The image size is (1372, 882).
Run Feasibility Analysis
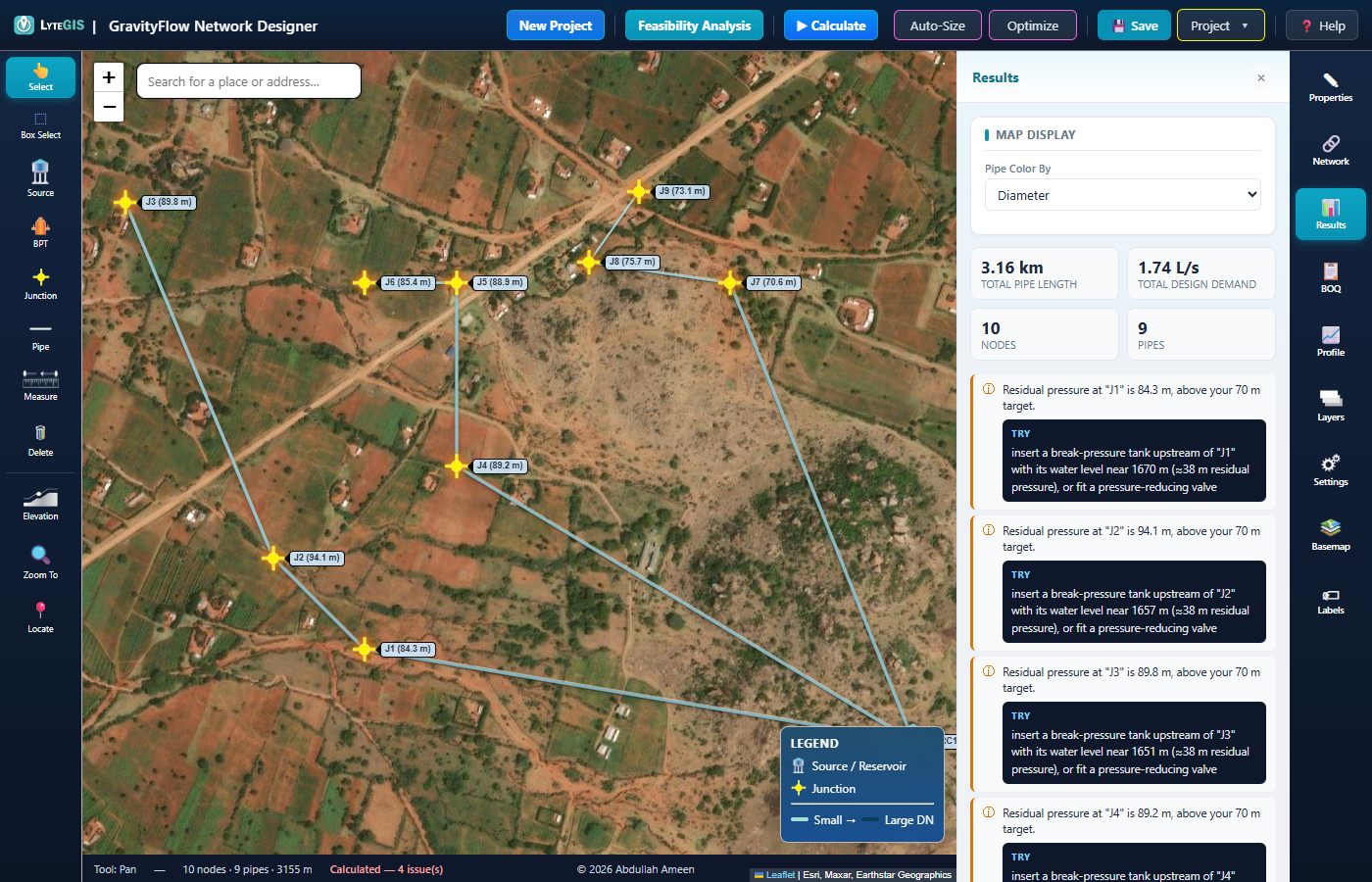[x=694, y=25]
